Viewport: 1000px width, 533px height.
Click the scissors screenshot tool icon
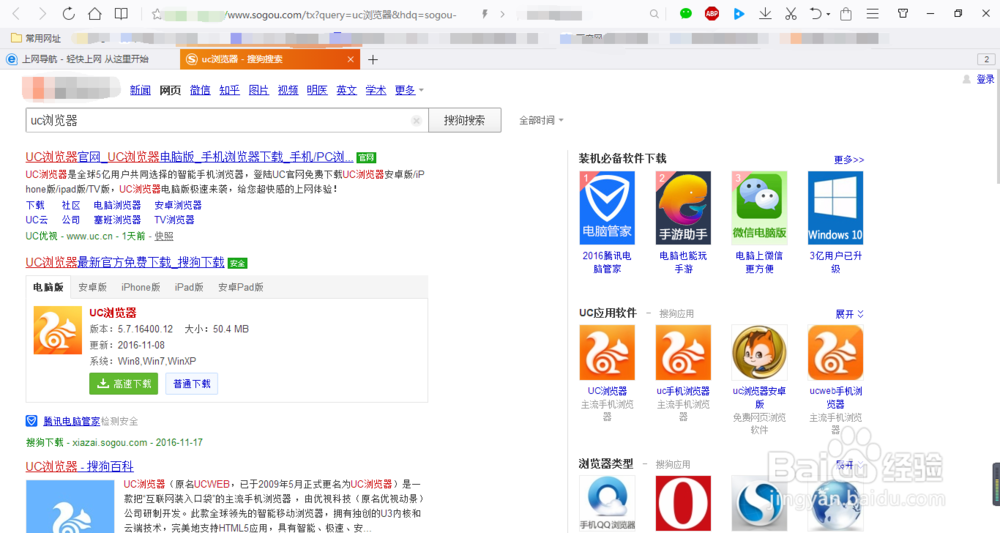click(791, 13)
